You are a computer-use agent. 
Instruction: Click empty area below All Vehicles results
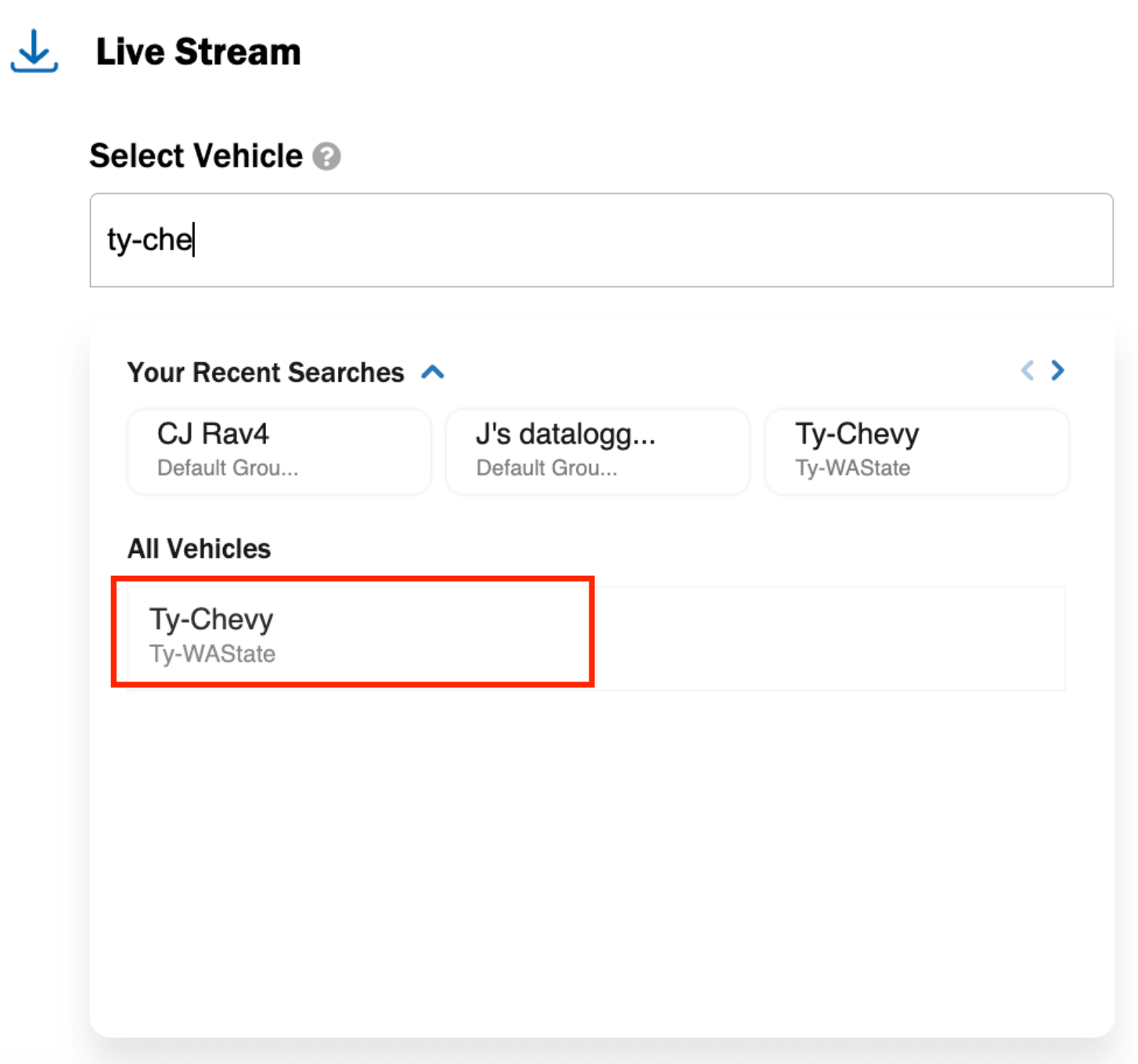[601, 861]
